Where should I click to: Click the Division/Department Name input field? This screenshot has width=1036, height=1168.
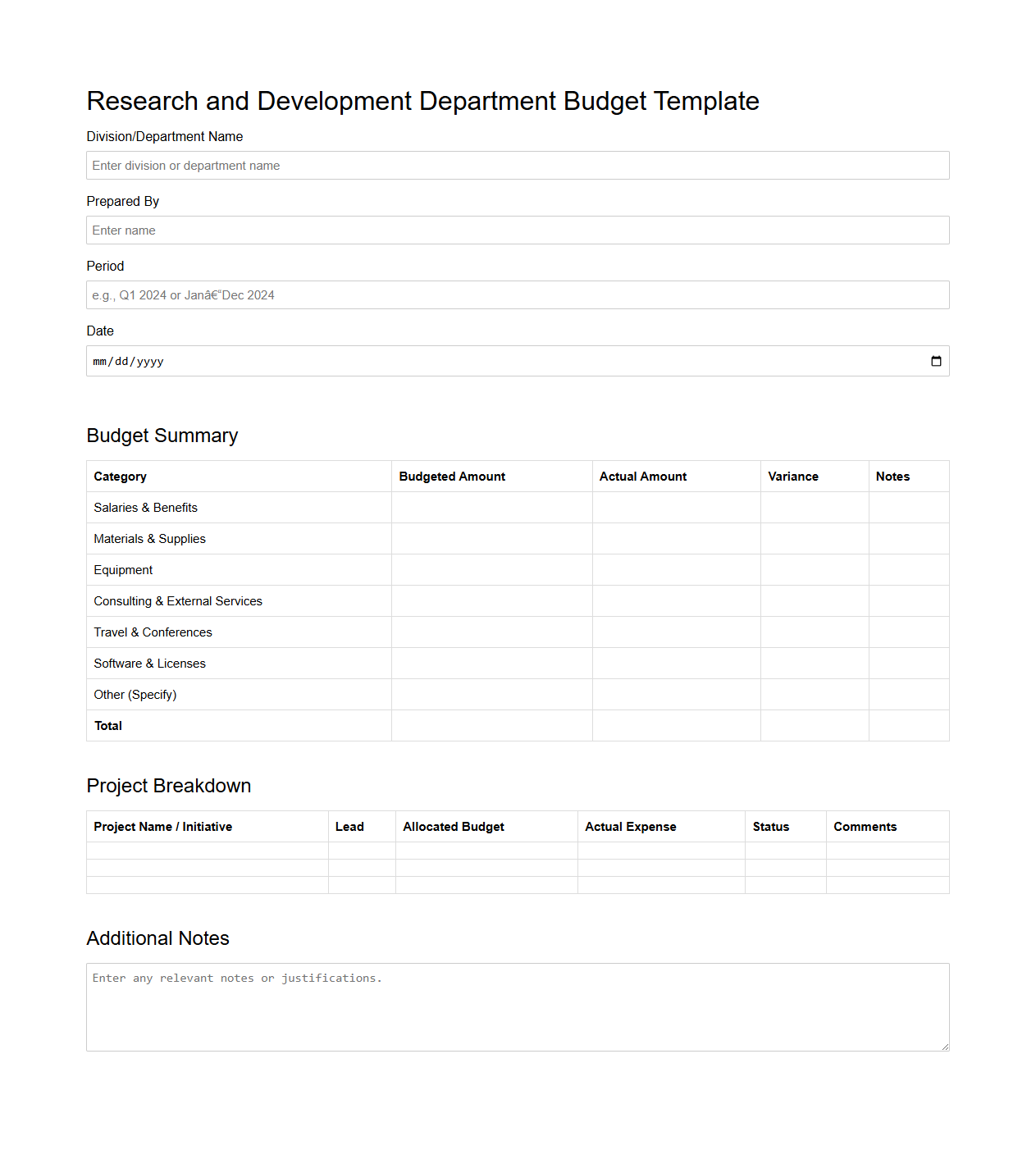[518, 165]
